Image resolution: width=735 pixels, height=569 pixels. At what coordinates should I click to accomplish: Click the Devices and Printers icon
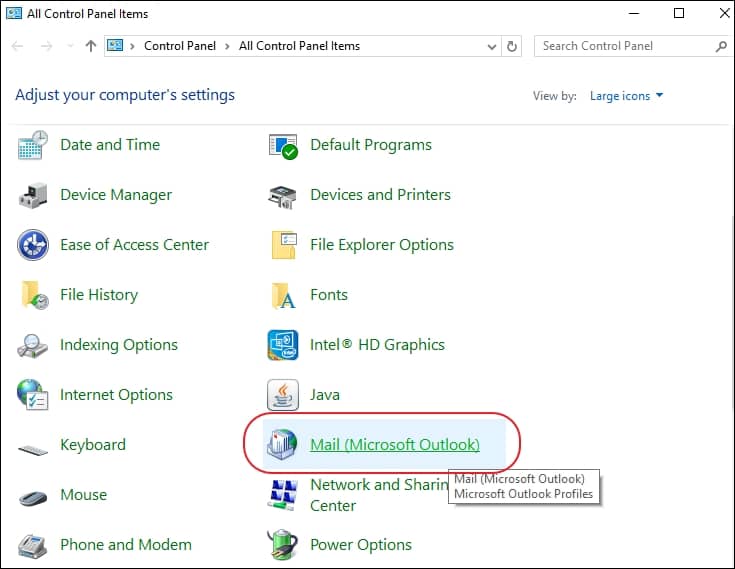click(x=283, y=196)
